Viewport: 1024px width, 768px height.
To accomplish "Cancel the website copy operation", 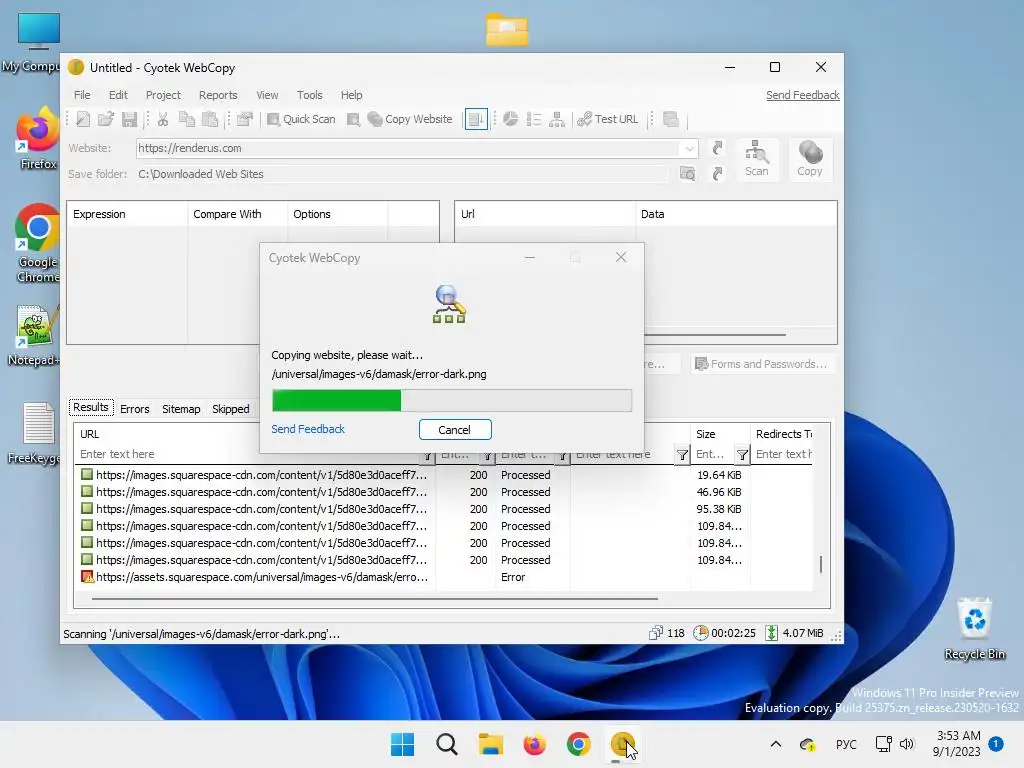I will [x=455, y=430].
